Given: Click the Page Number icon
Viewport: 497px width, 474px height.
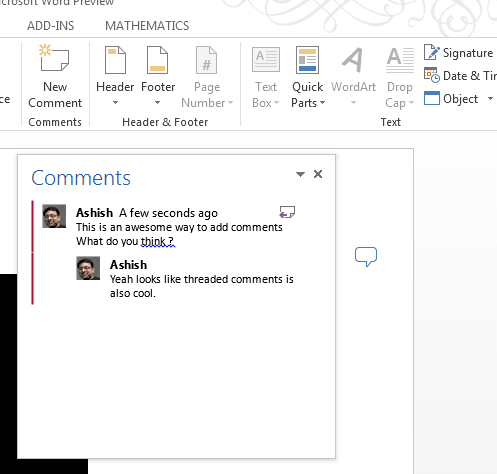Looking at the screenshot, I should tap(206, 60).
